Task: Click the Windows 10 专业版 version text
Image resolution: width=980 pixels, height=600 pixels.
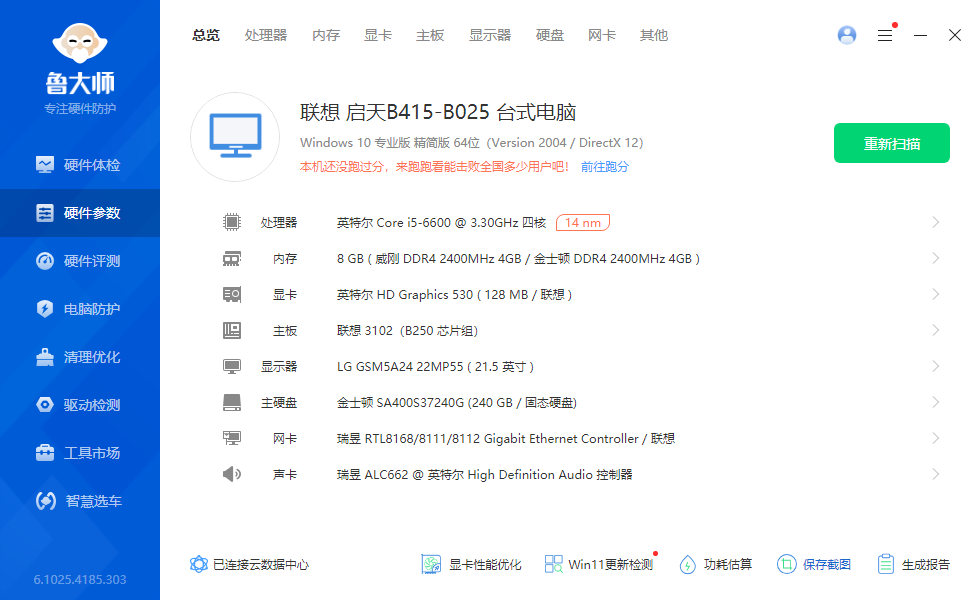Action: (x=471, y=142)
